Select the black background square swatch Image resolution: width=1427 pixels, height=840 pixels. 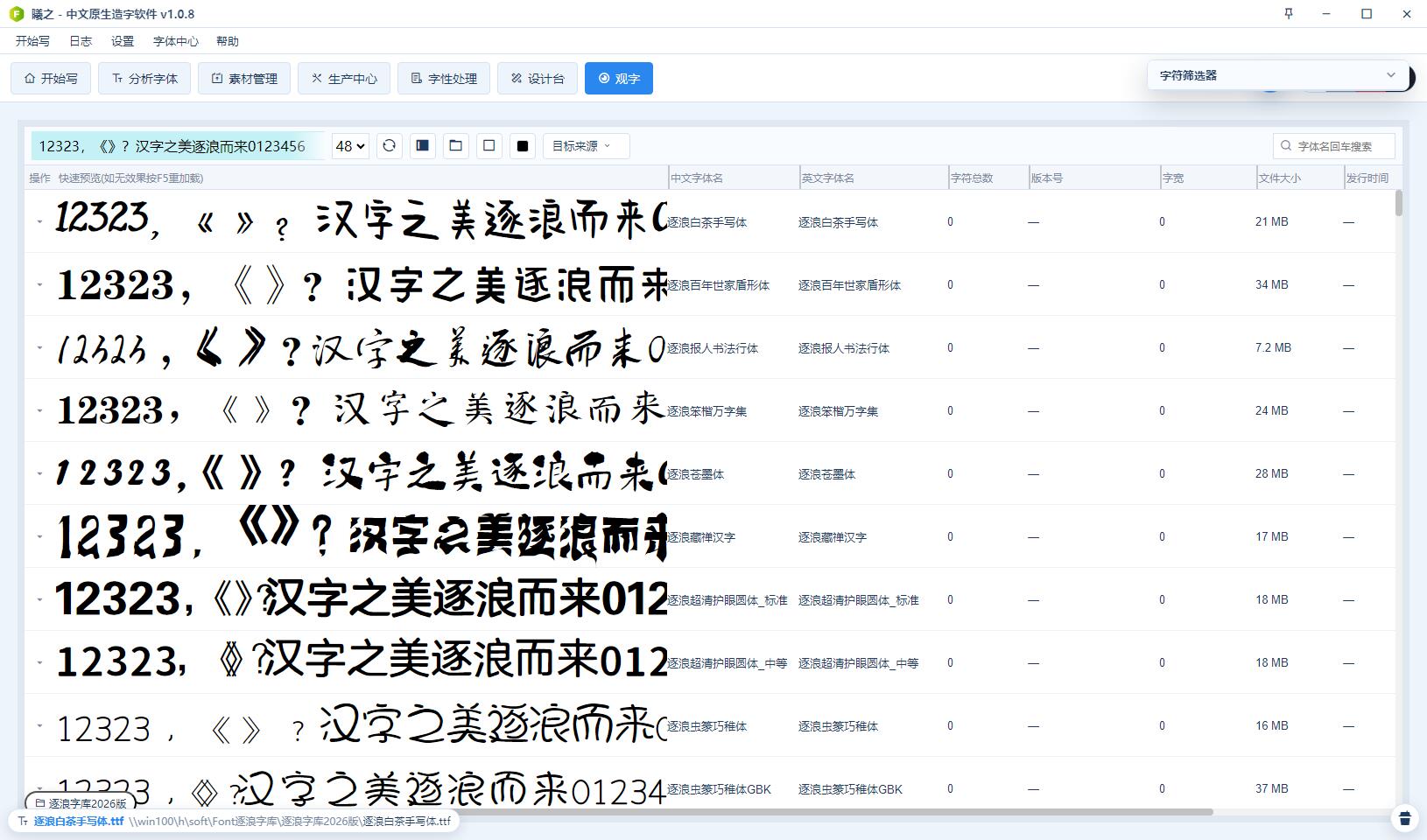pyautogui.click(x=523, y=146)
